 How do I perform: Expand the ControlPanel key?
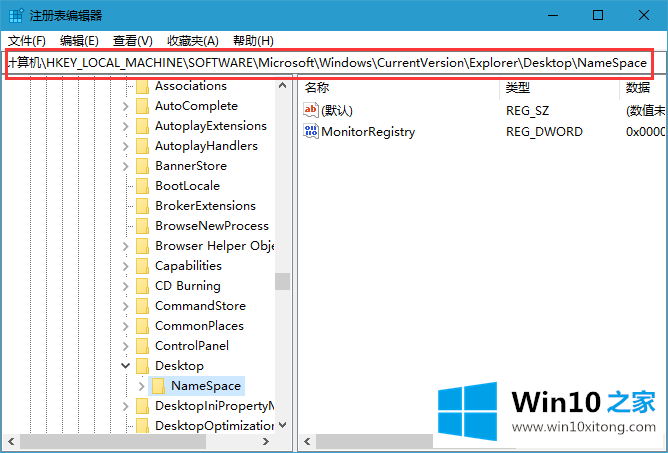click(x=126, y=346)
